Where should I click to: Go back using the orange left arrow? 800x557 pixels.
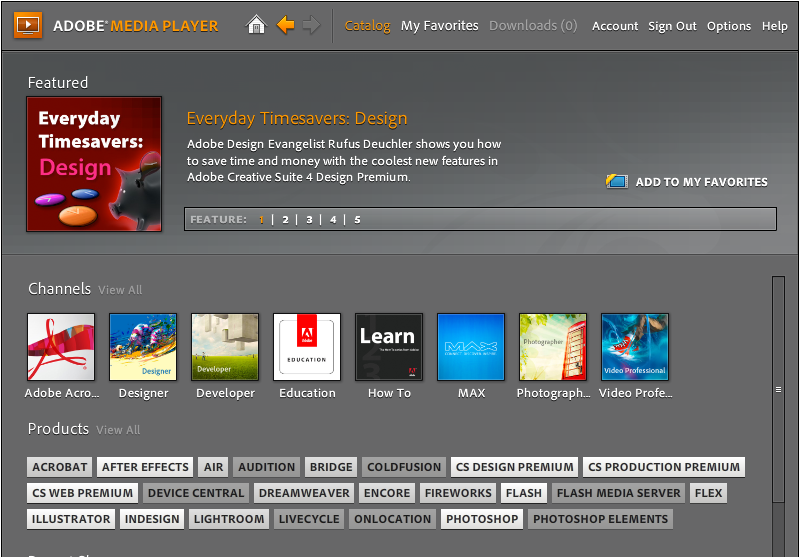[x=285, y=25]
